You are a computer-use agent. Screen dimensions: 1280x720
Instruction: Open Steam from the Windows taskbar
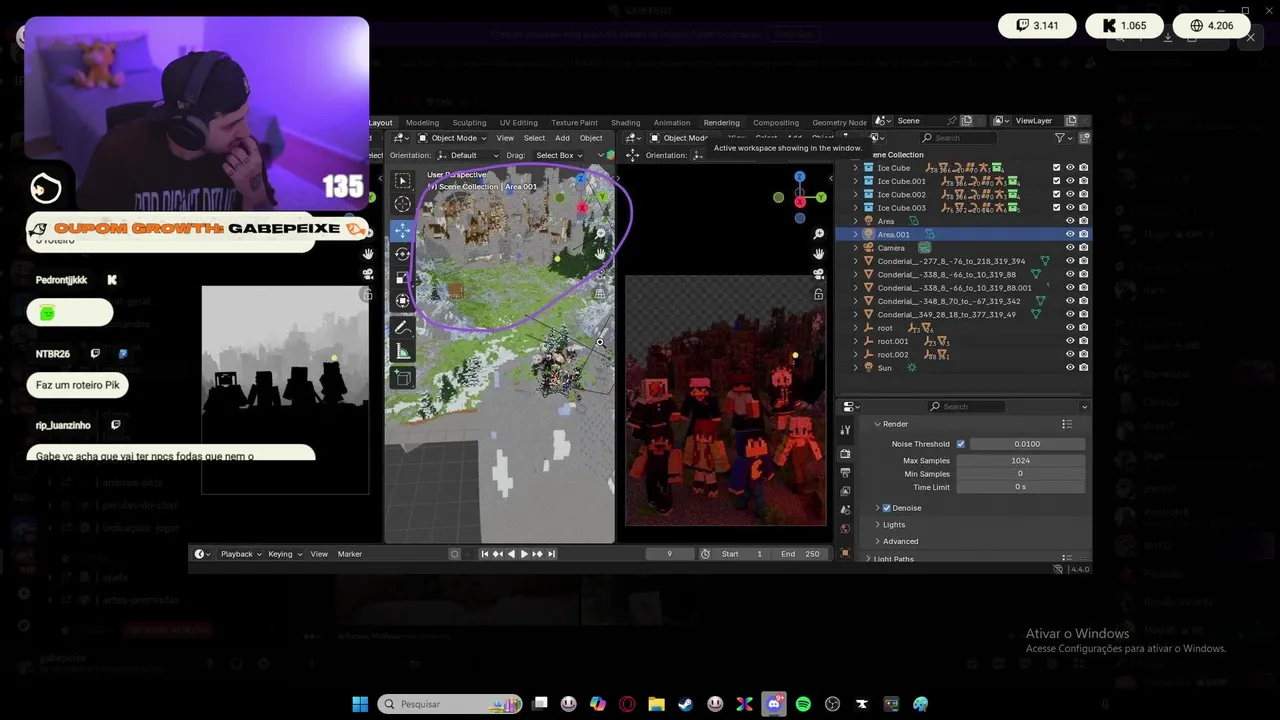(x=686, y=704)
